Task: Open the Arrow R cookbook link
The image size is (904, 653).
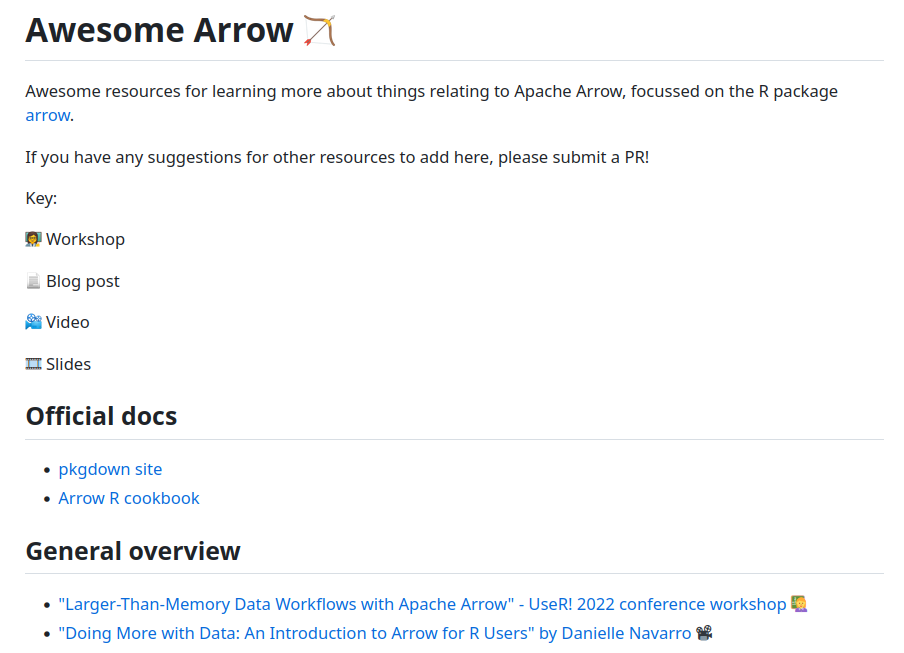Action: click(129, 499)
